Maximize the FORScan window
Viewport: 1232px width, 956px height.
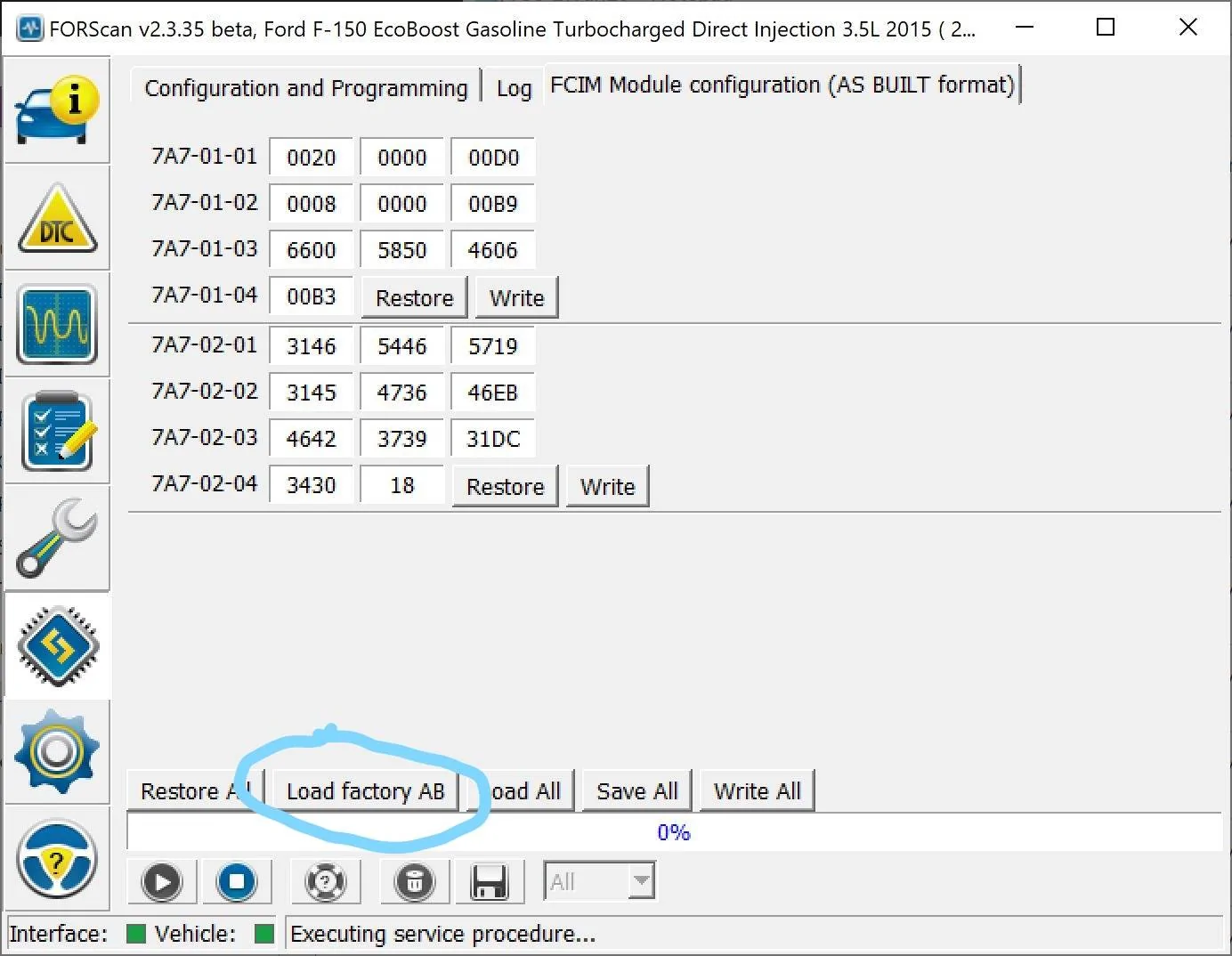pos(1106,28)
